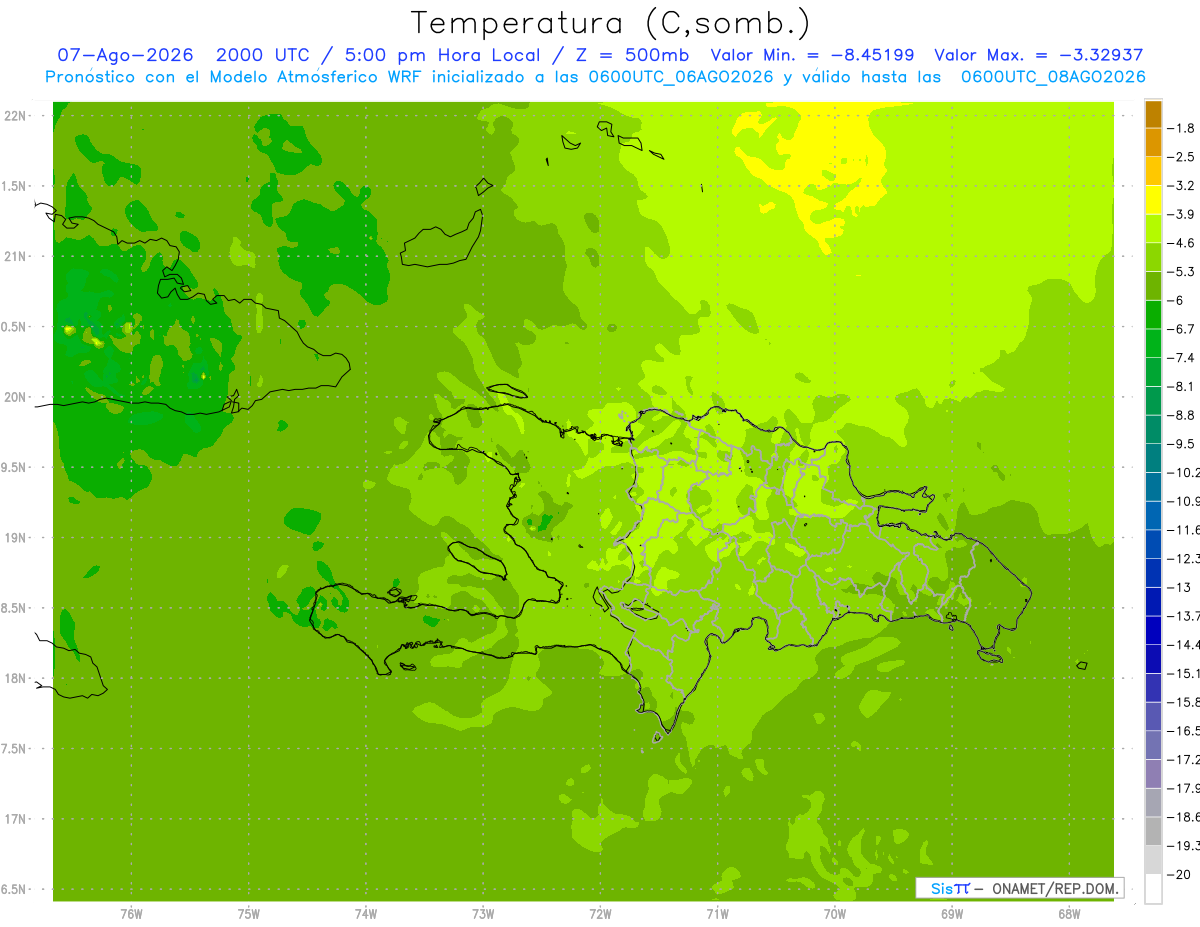Select the date text '07-Ago-2026'
Viewport: 1200px width, 927px height.
click(125, 55)
